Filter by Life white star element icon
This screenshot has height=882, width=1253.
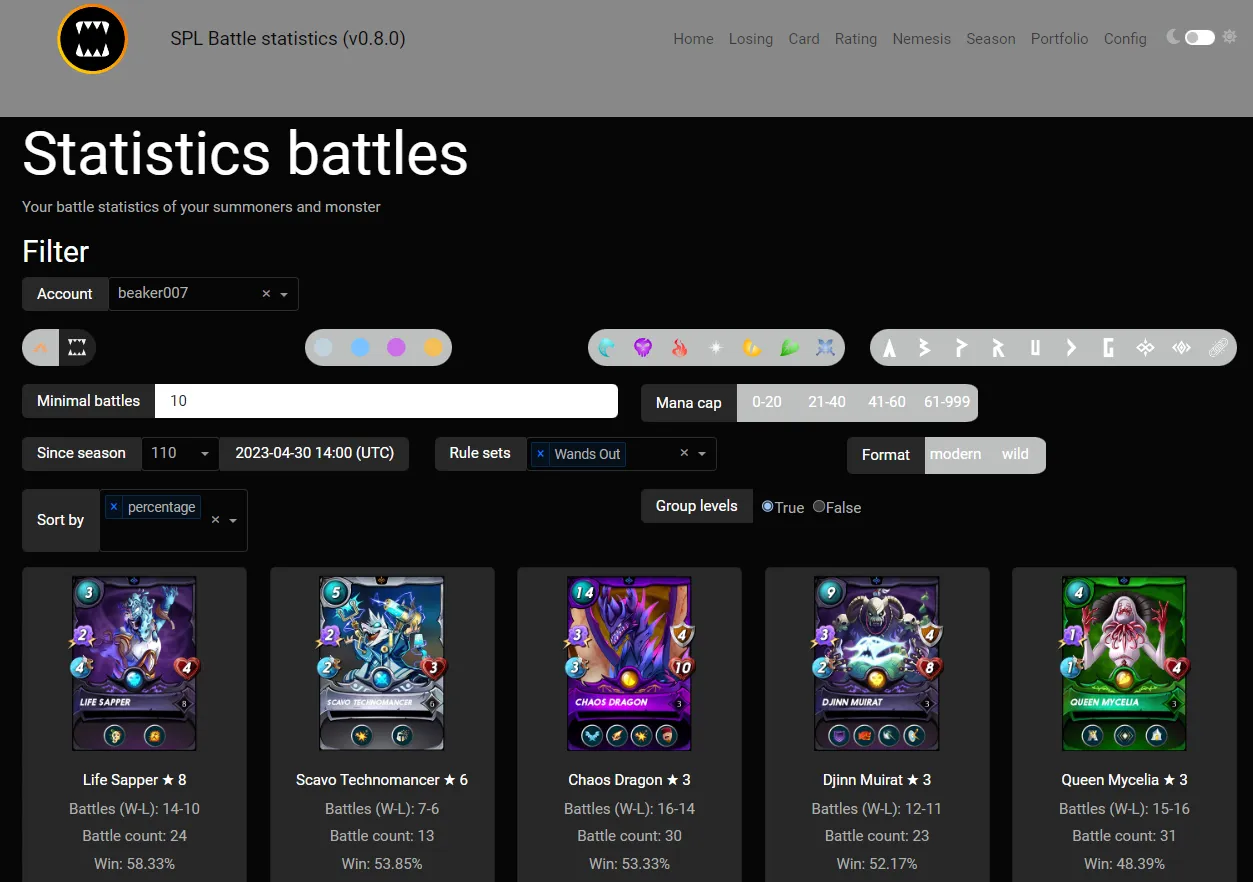tap(716, 347)
